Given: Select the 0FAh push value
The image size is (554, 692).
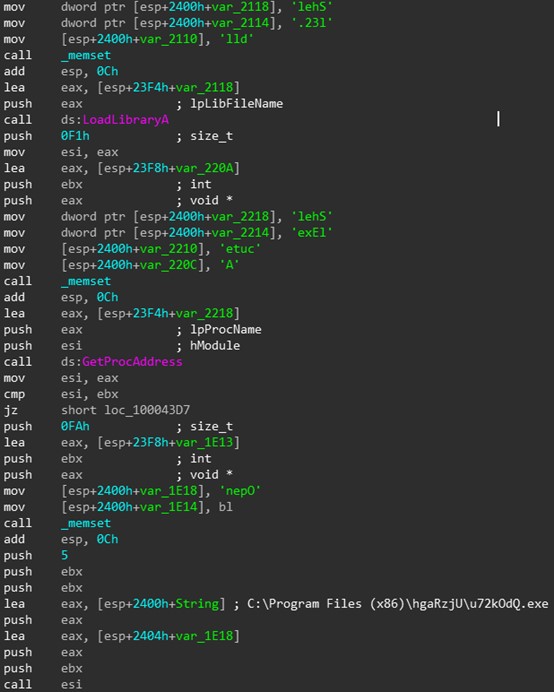Looking at the screenshot, I should pyautogui.click(x=75, y=426).
